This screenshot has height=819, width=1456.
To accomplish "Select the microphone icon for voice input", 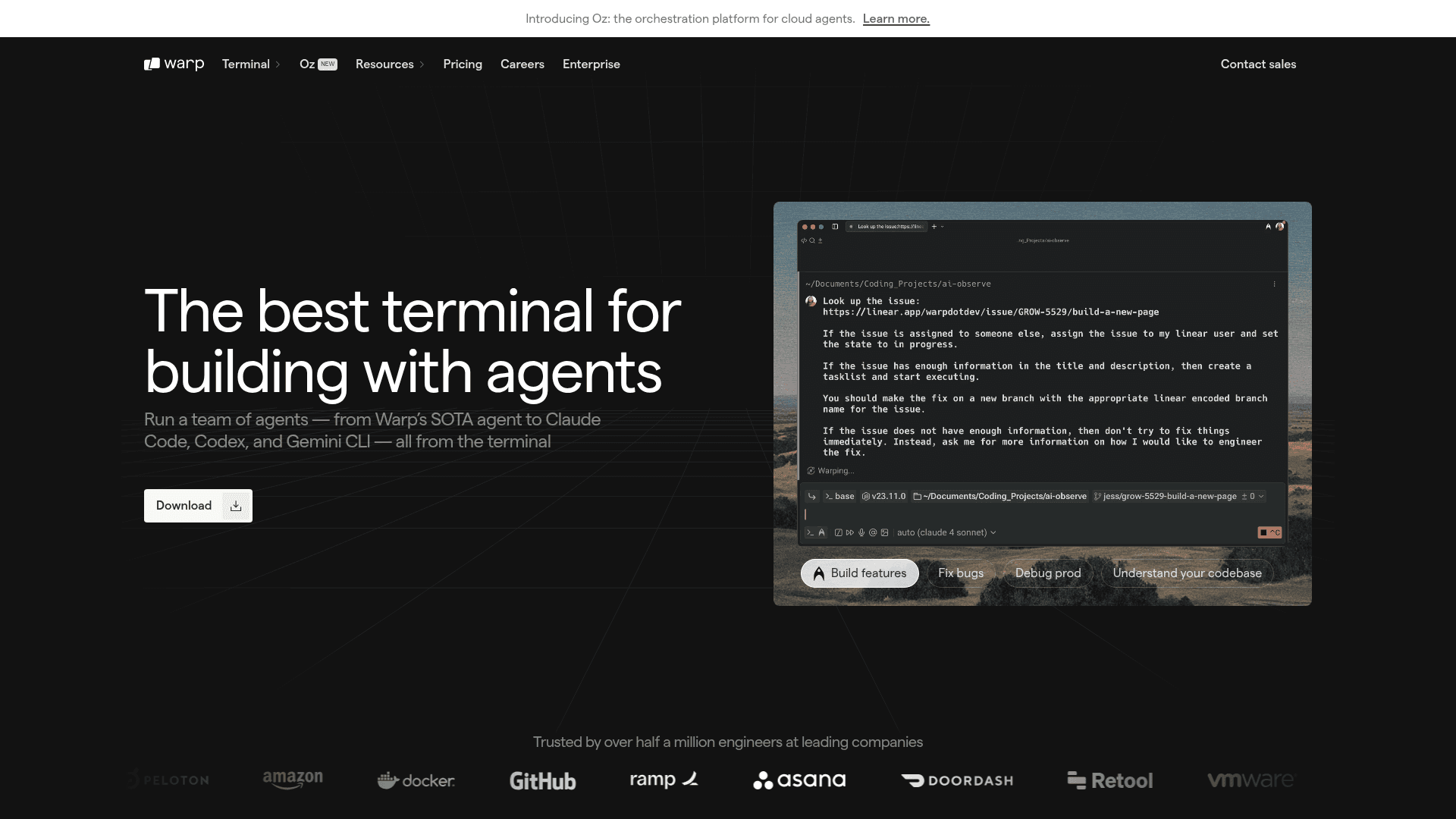I will (861, 532).
